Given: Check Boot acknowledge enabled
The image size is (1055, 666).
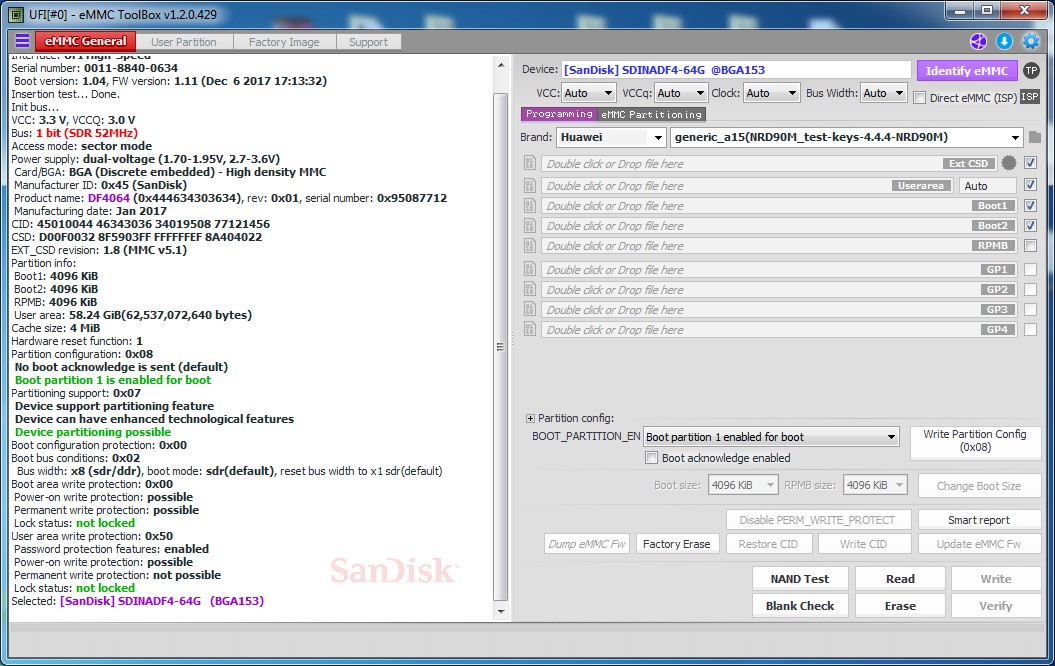Looking at the screenshot, I should coord(651,458).
